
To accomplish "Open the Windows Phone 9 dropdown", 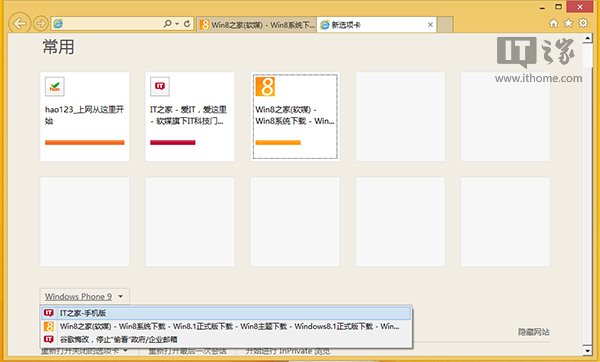I will [85, 297].
